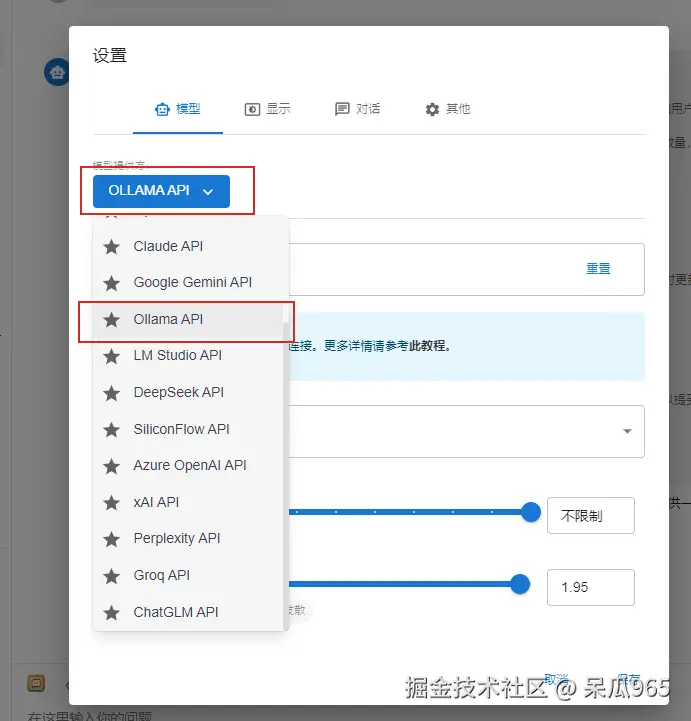Click the star icon beside SiliconFlow API
Viewport: 691px width, 721px height.
tap(111, 429)
